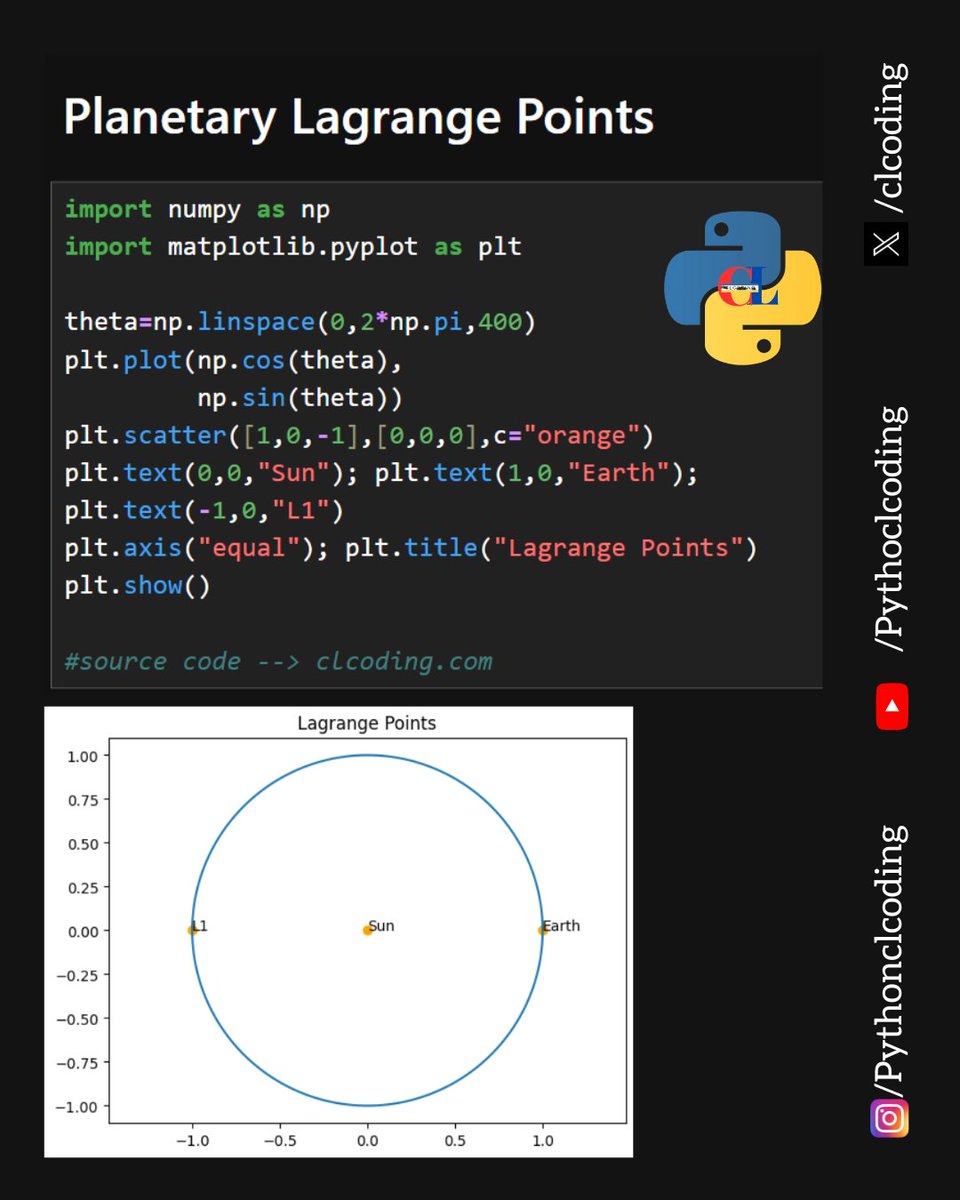This screenshot has width=960, height=1200.
Task: Click the plt.scatter code line
Action: coord(359,436)
